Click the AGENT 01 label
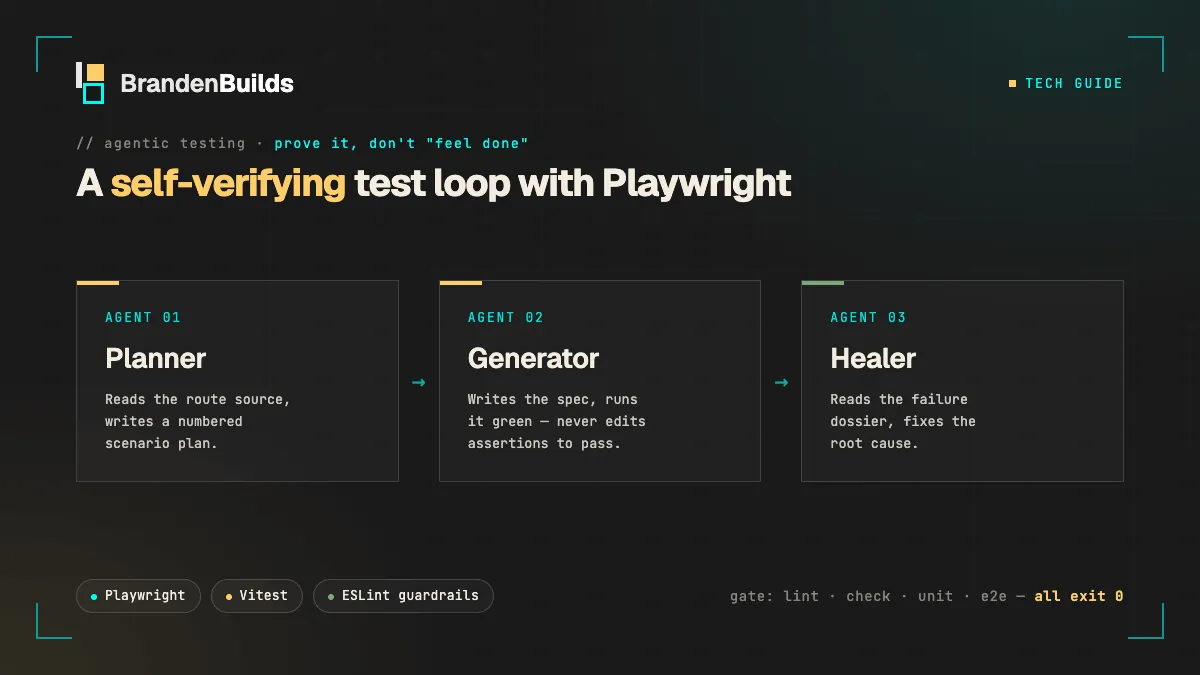Viewport: 1200px width, 675px height. pyautogui.click(x=143, y=317)
